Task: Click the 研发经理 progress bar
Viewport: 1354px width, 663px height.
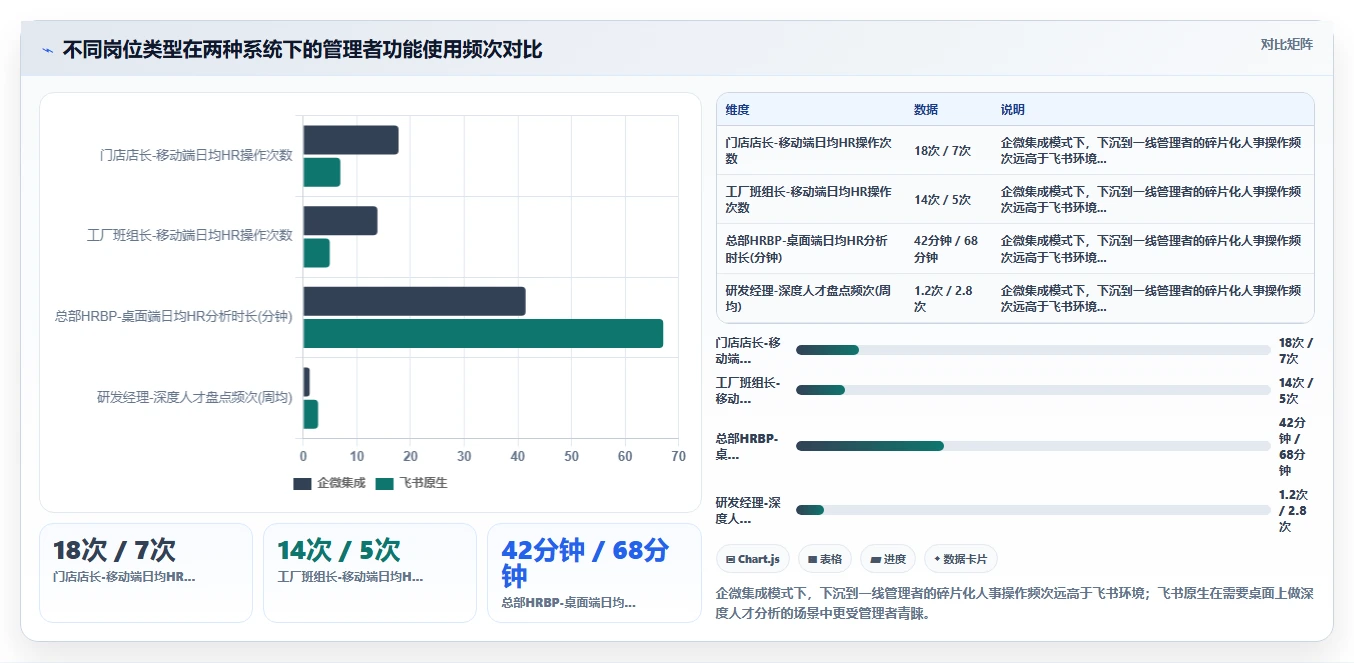Action: [x=1033, y=510]
